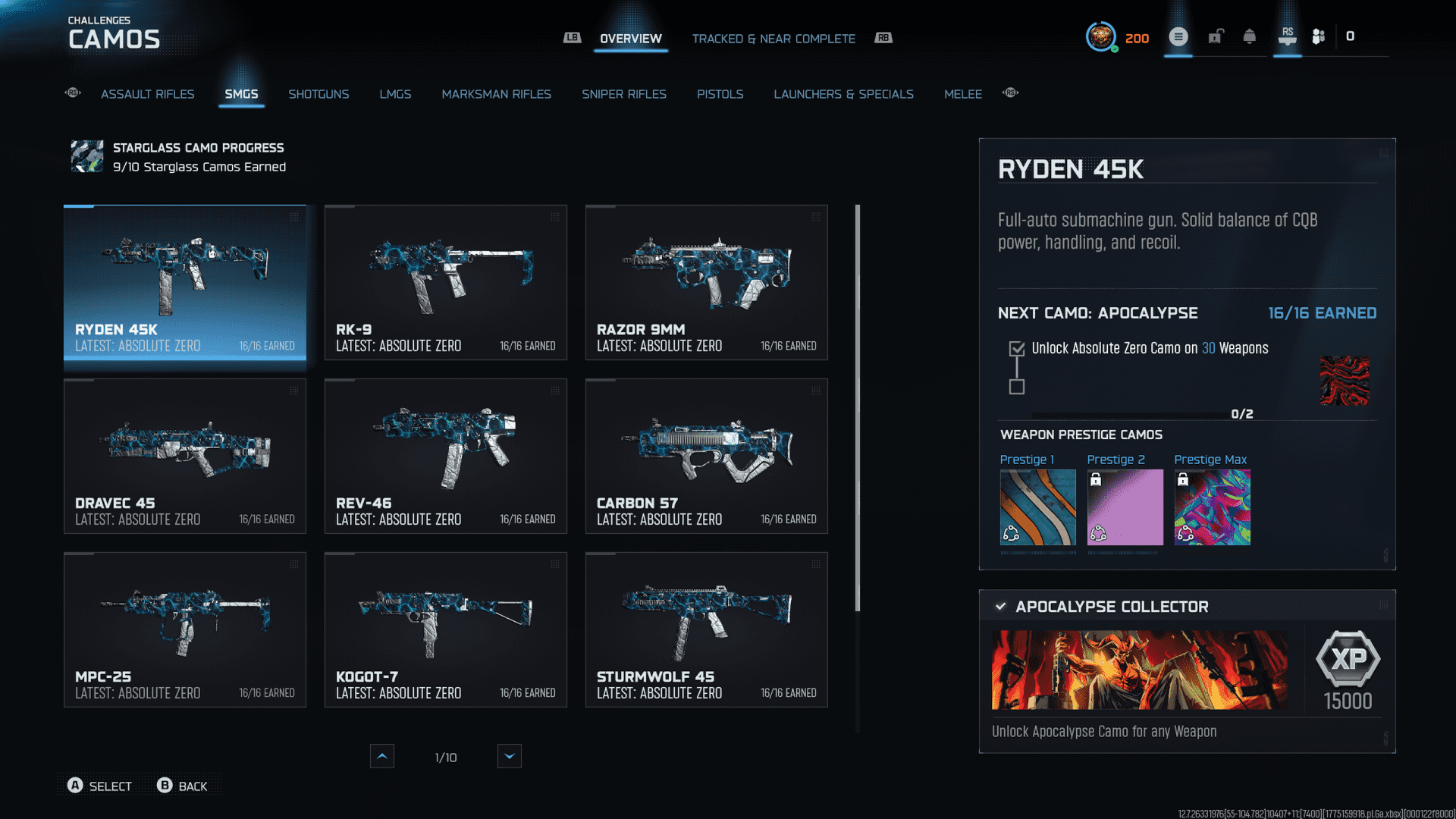The height and width of the screenshot is (819, 1456).
Task: Toggle the checked Unlock Absolute Zero checkbox
Action: coord(1017,349)
